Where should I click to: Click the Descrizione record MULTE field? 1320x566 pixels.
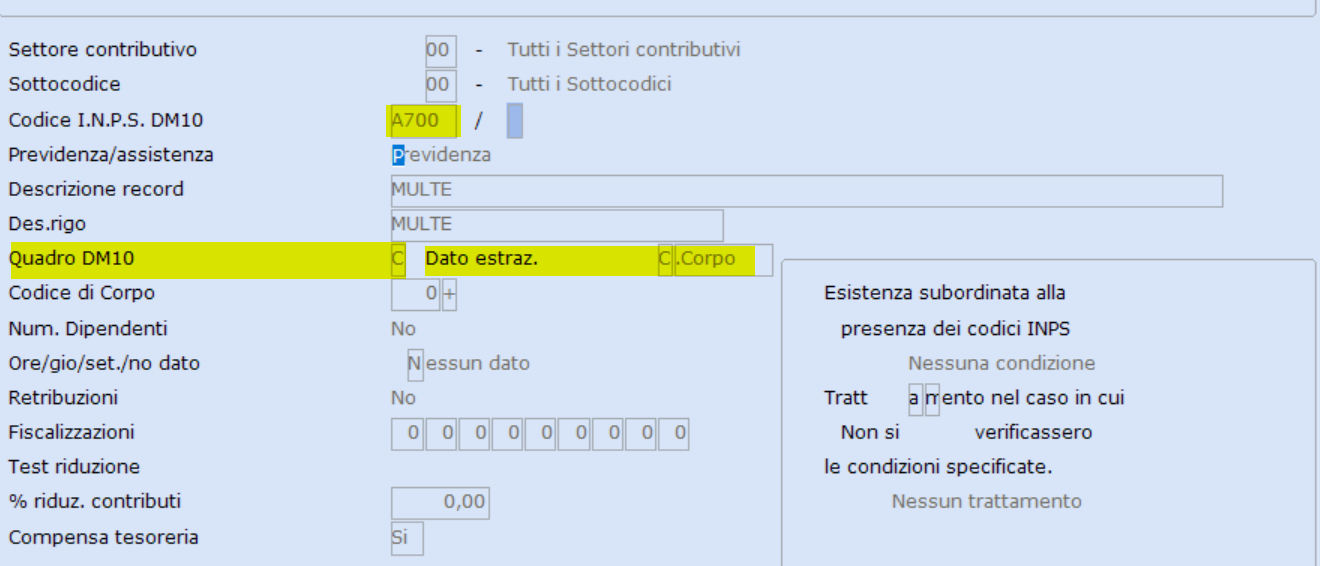tap(806, 190)
